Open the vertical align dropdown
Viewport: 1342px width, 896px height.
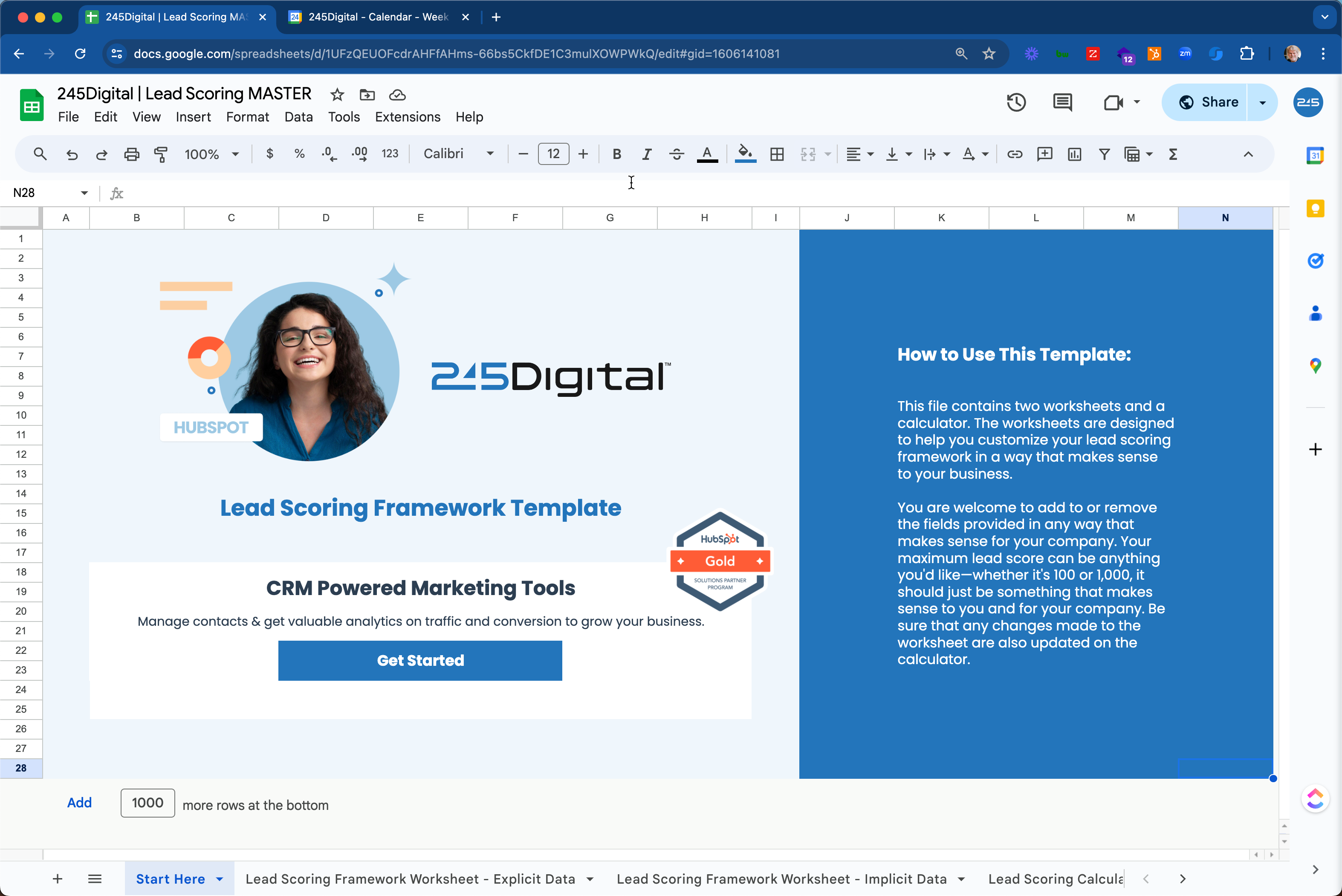click(899, 154)
